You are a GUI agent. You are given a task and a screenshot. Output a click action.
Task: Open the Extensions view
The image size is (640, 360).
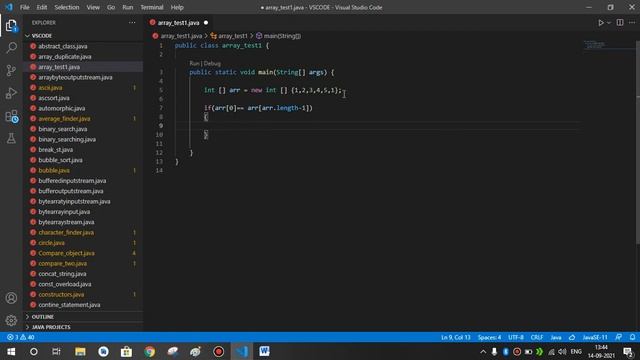click(x=11, y=116)
